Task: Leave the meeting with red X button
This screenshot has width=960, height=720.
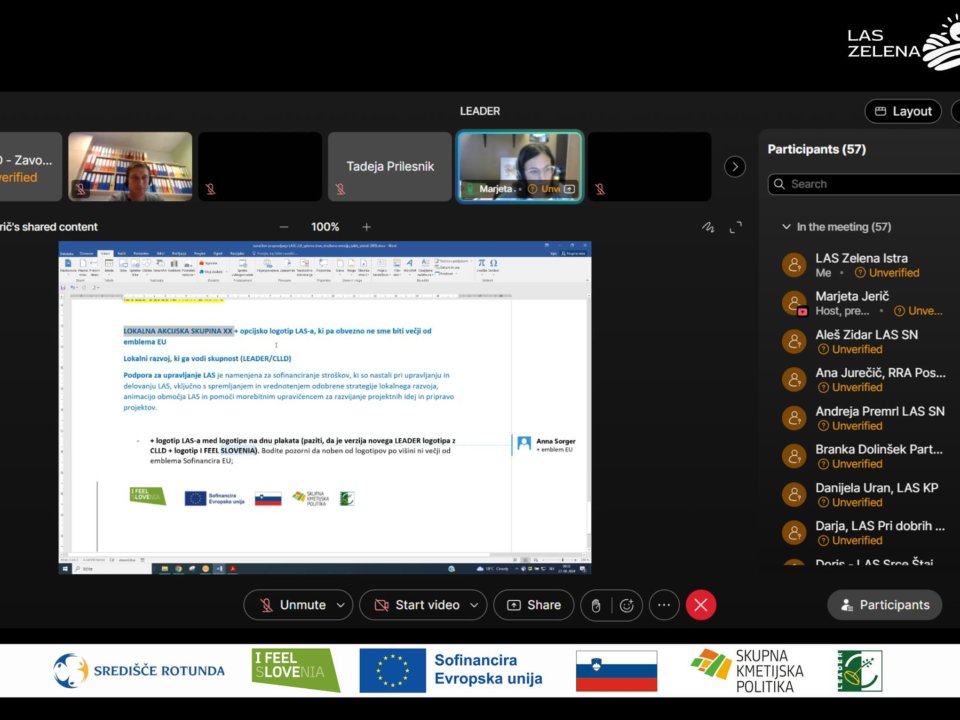Action: point(701,605)
